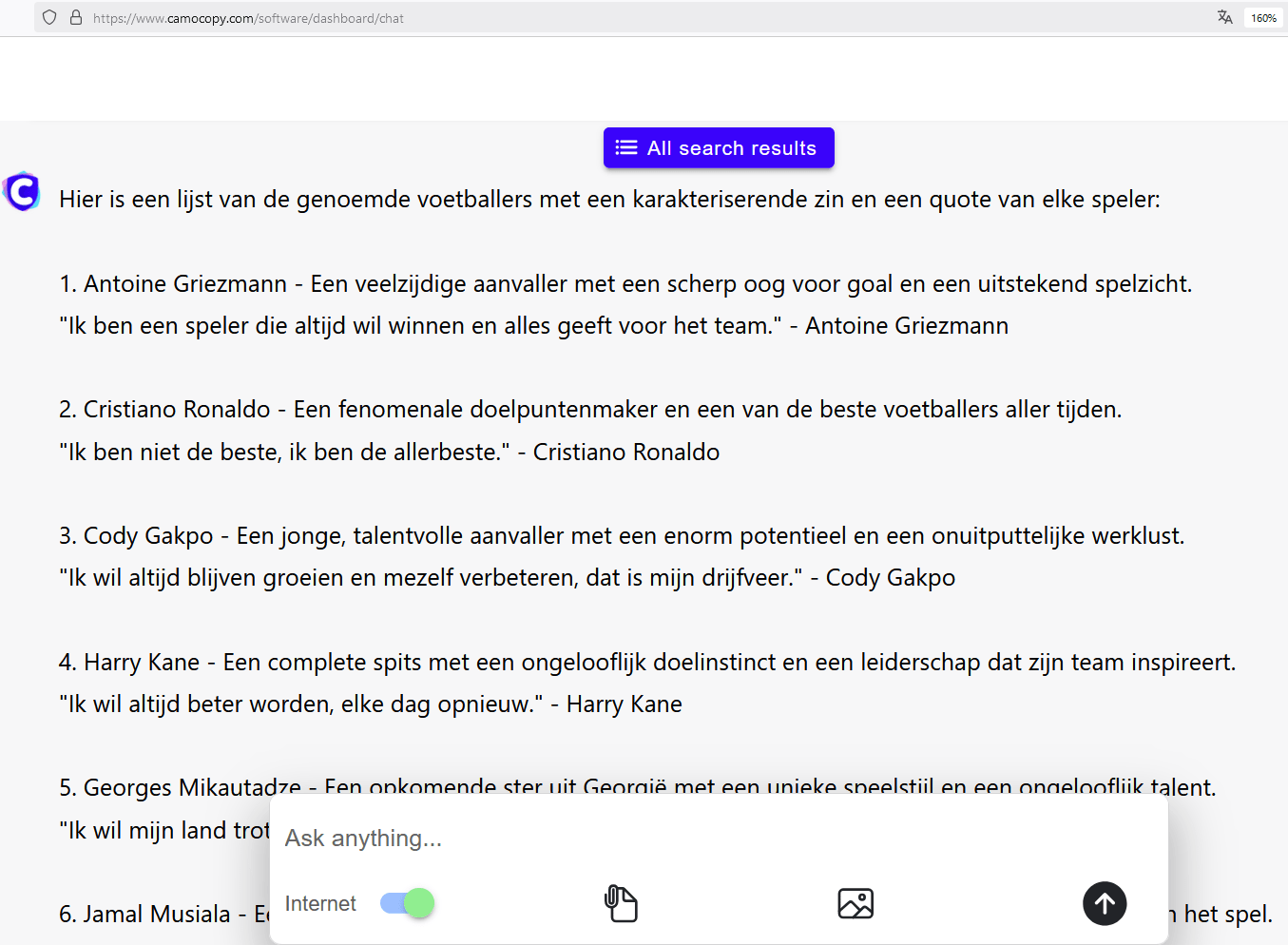
Task: Attach a file using the paperclip icon
Action: pos(621,903)
